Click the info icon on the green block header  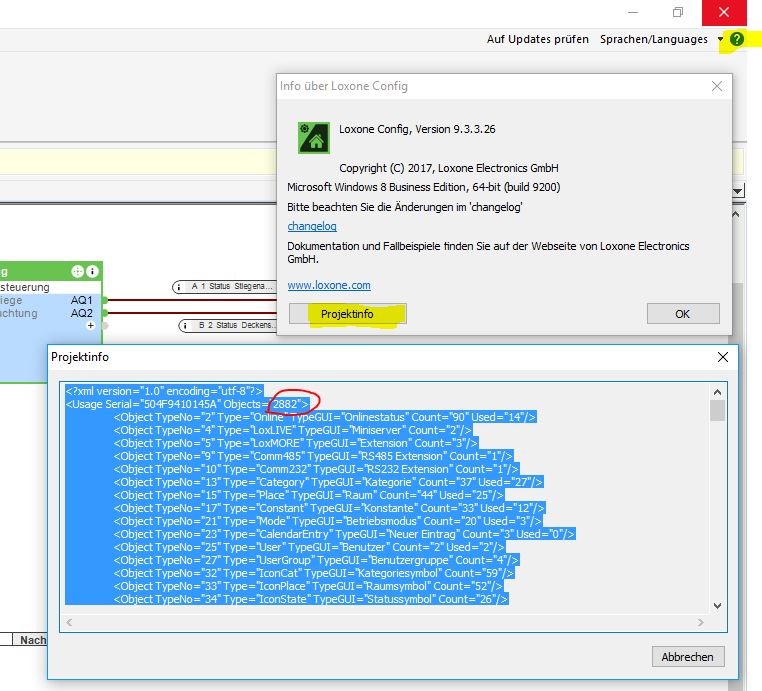(92, 271)
